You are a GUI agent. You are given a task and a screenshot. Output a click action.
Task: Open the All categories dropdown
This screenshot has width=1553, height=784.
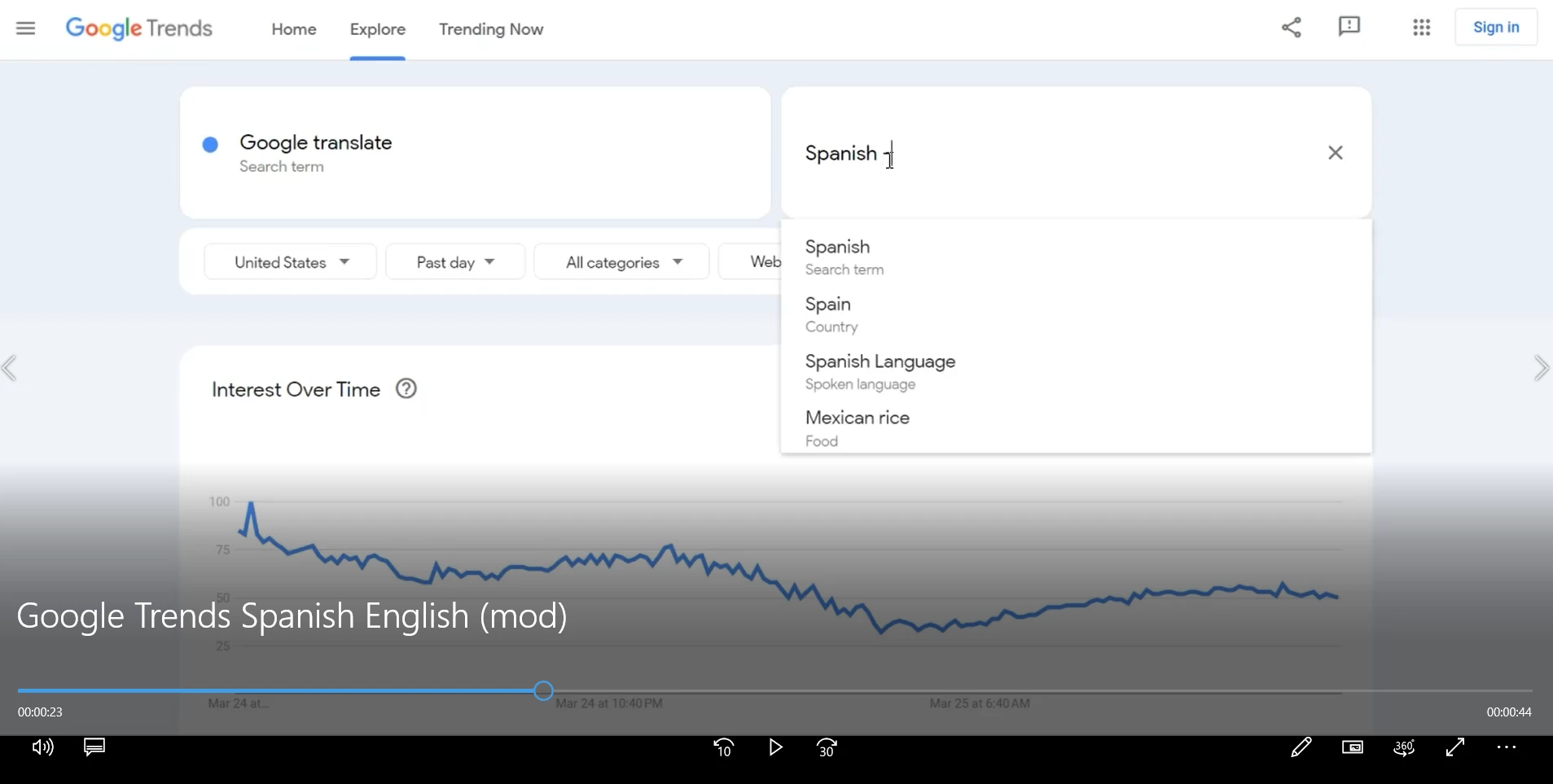(621, 262)
